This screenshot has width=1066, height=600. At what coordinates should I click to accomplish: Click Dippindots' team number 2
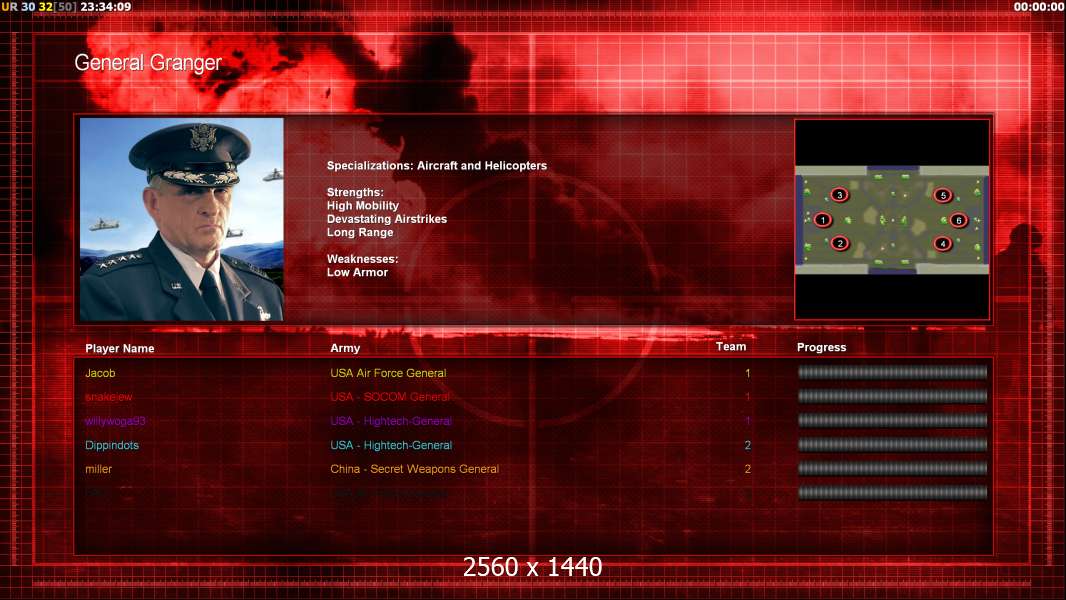pos(747,445)
